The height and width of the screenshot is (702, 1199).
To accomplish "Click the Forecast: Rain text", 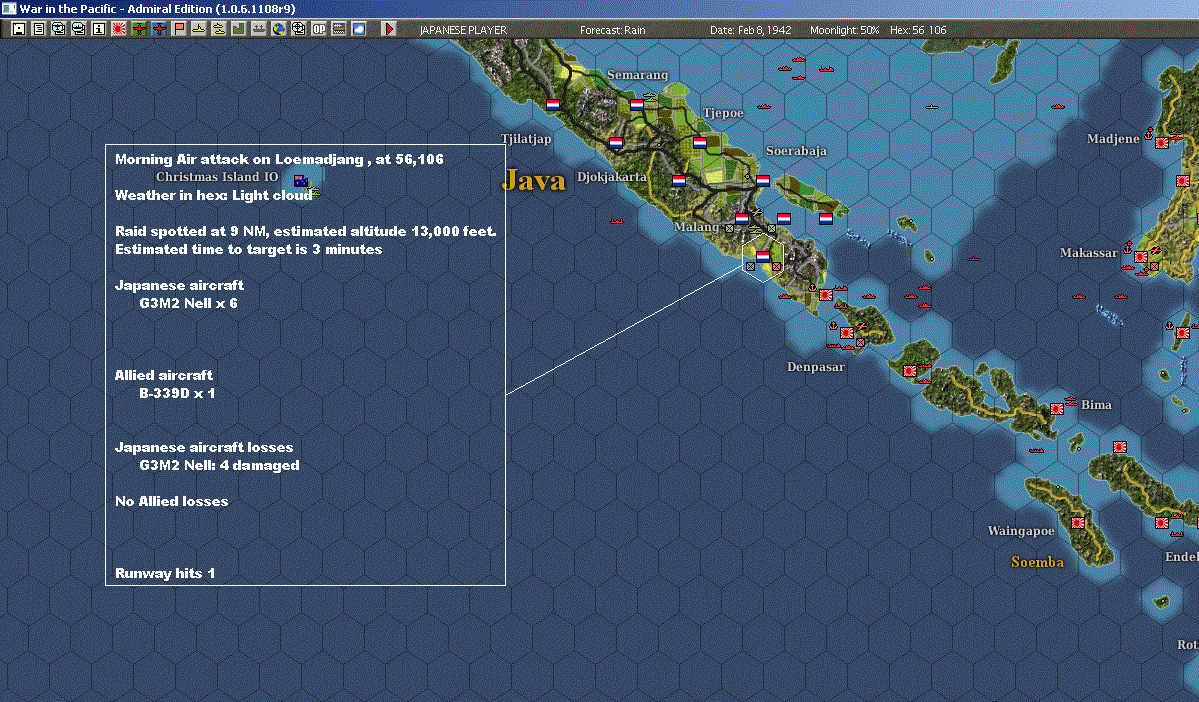I will click(612, 30).
